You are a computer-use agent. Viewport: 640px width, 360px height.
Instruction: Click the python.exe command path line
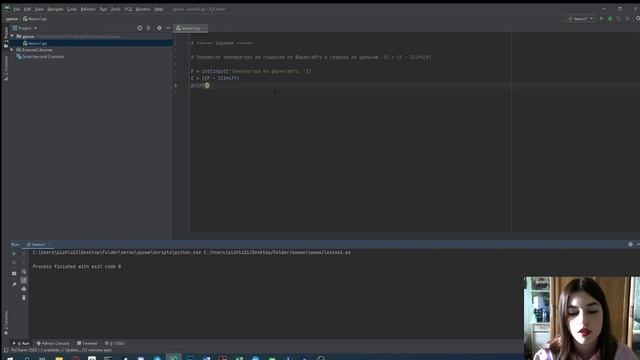(191, 253)
